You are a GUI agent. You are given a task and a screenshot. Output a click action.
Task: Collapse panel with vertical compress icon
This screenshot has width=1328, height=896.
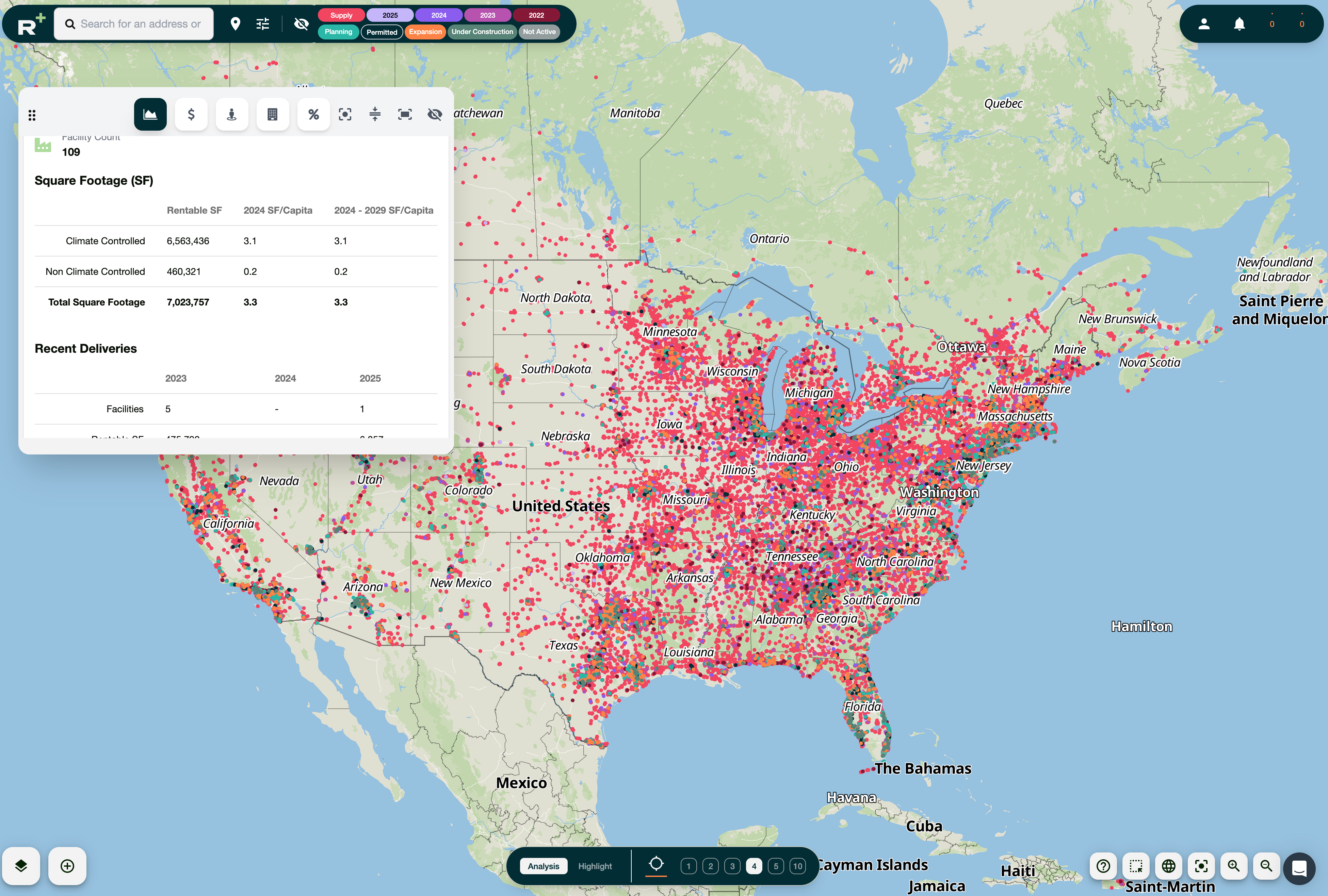click(375, 114)
